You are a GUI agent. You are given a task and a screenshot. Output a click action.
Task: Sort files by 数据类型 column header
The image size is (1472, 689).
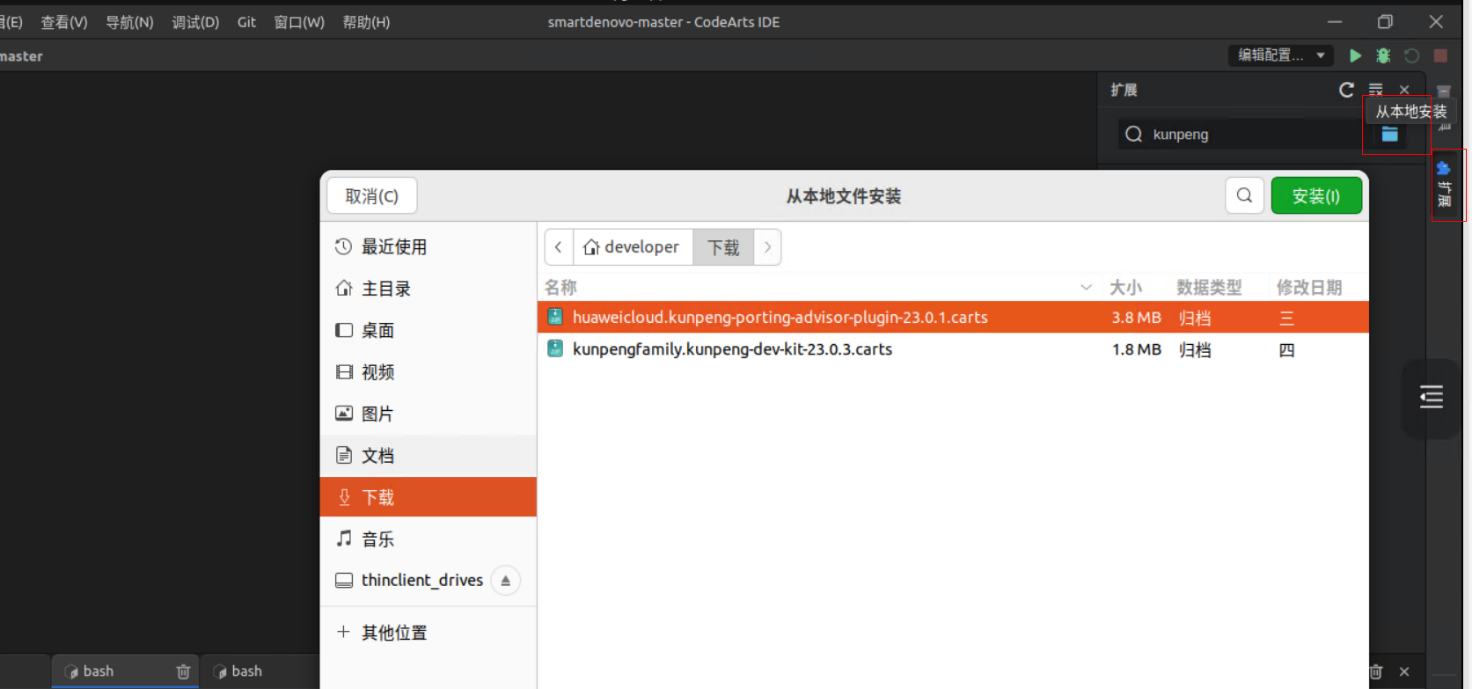tap(1209, 288)
